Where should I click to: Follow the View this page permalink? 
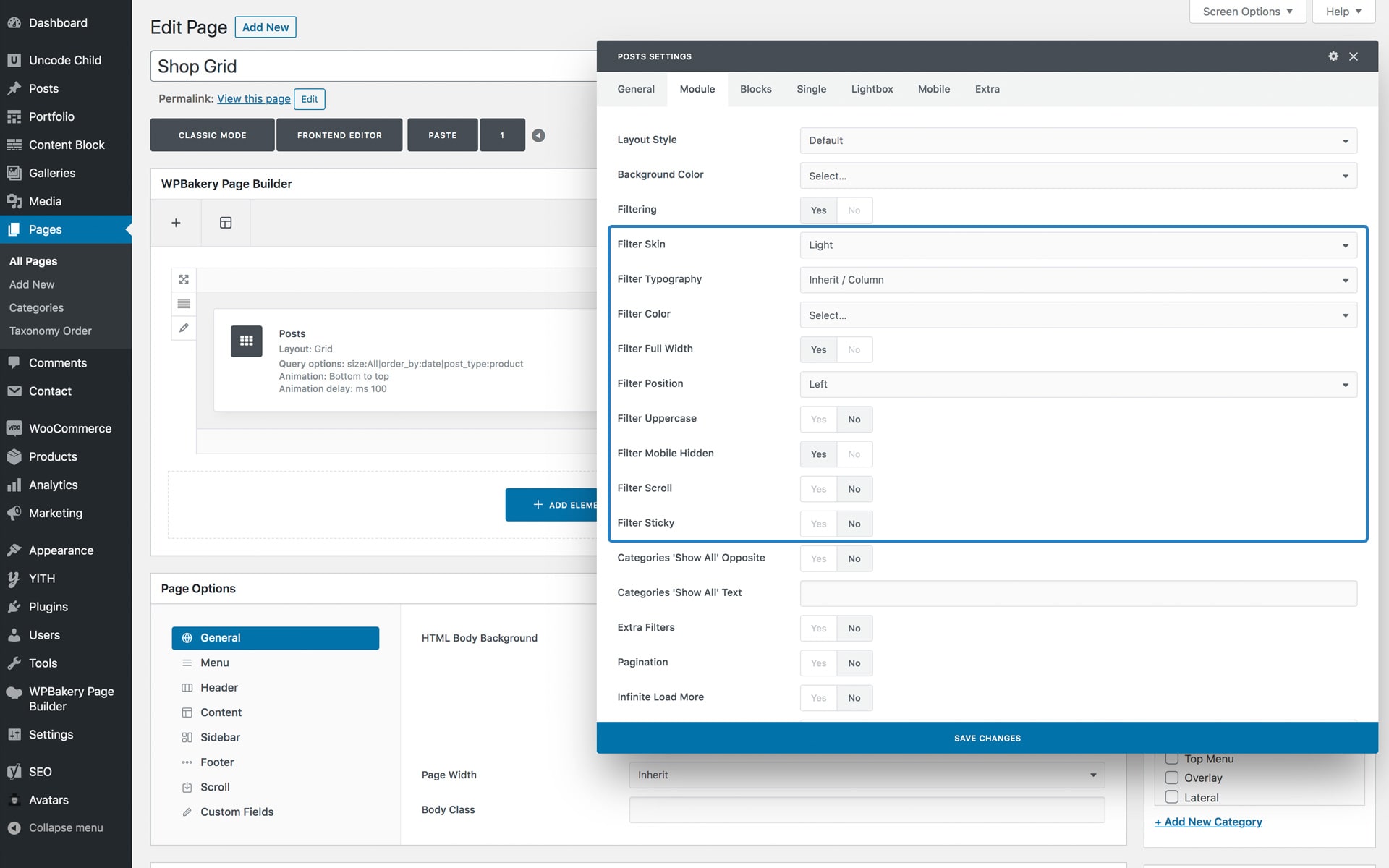(253, 99)
